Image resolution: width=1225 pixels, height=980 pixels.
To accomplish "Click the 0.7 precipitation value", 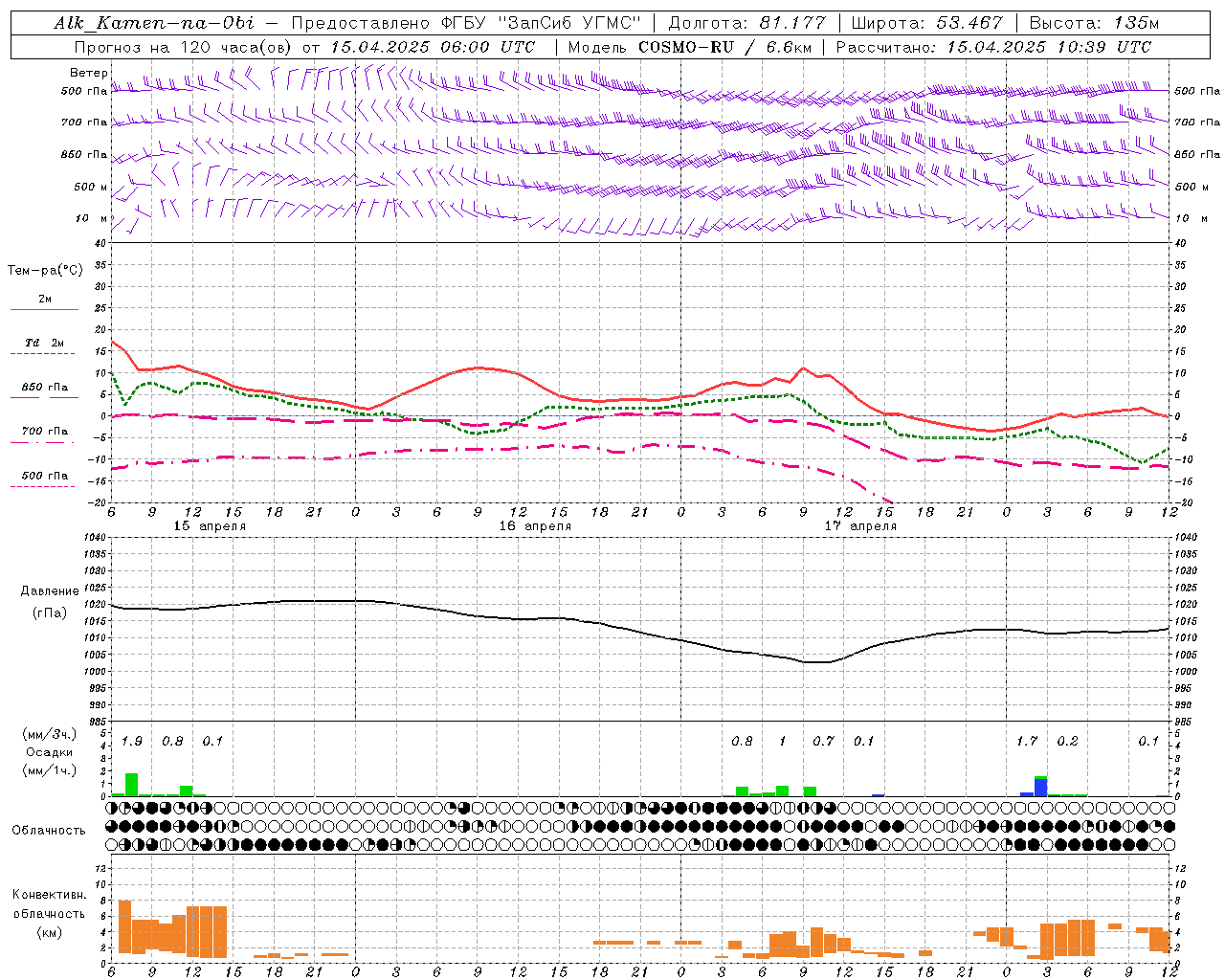I will pos(823,742).
